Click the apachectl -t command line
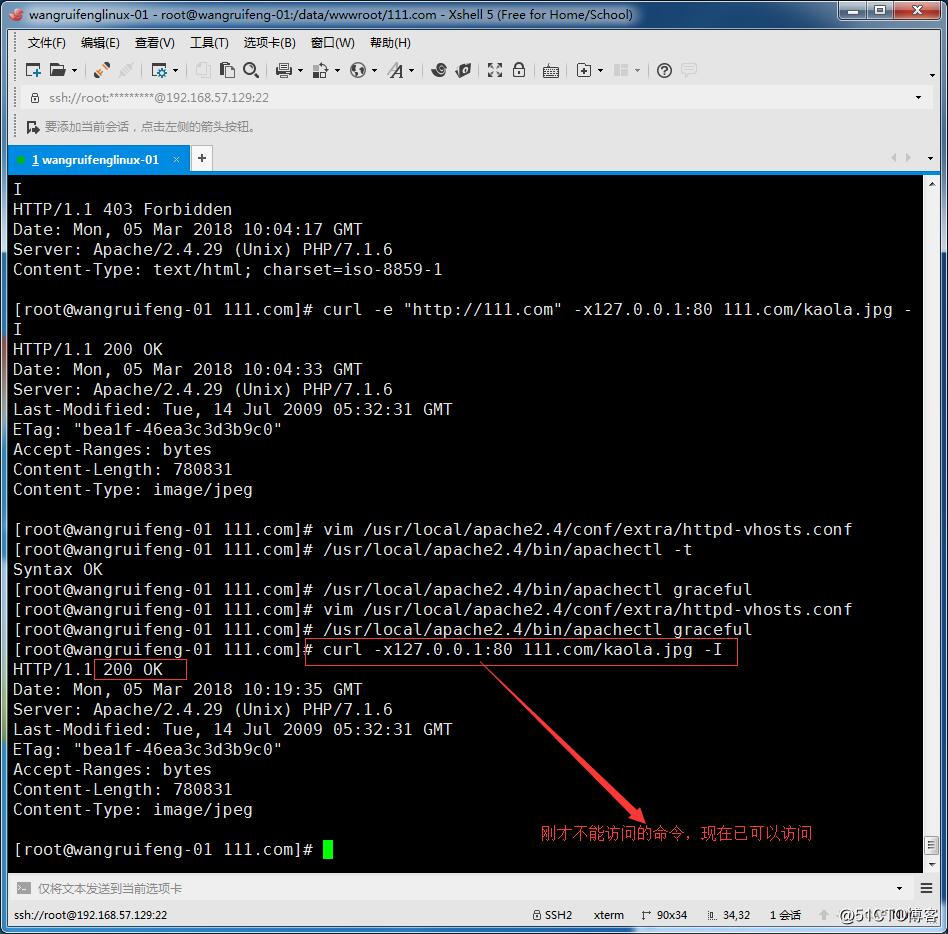Image resolution: width=948 pixels, height=934 pixels. pos(353,550)
